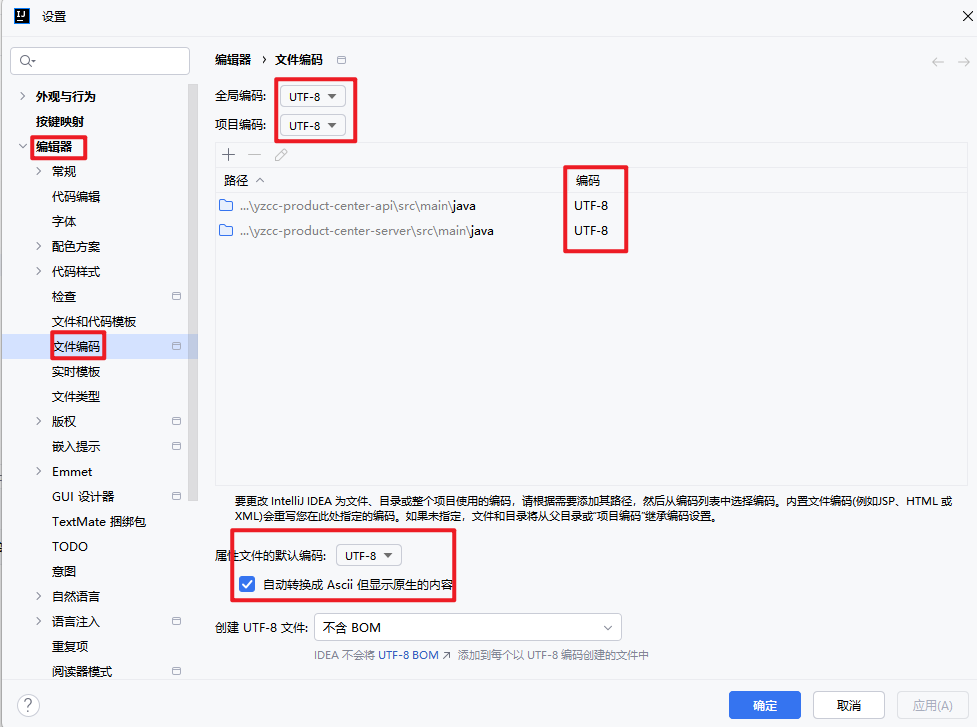Add a new path encoding entry

click(228, 154)
